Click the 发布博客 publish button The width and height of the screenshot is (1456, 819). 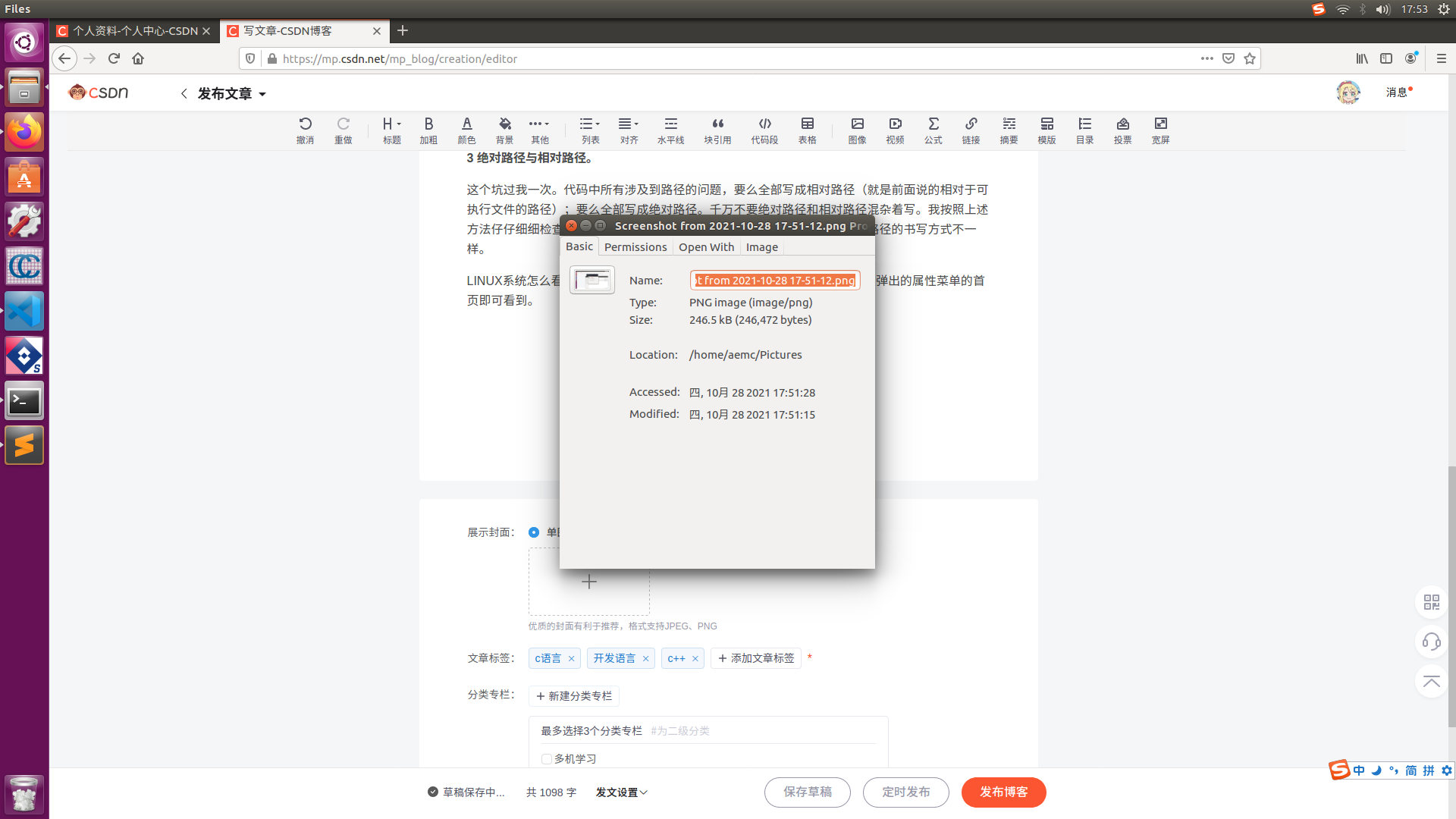[1003, 792]
